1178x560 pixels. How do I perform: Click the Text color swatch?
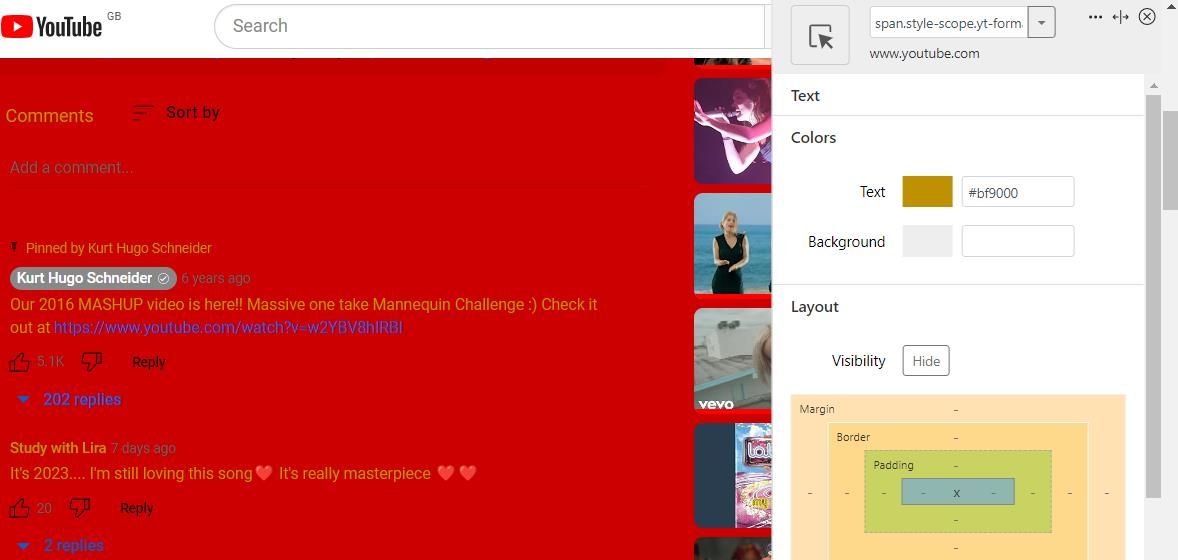[x=927, y=192]
